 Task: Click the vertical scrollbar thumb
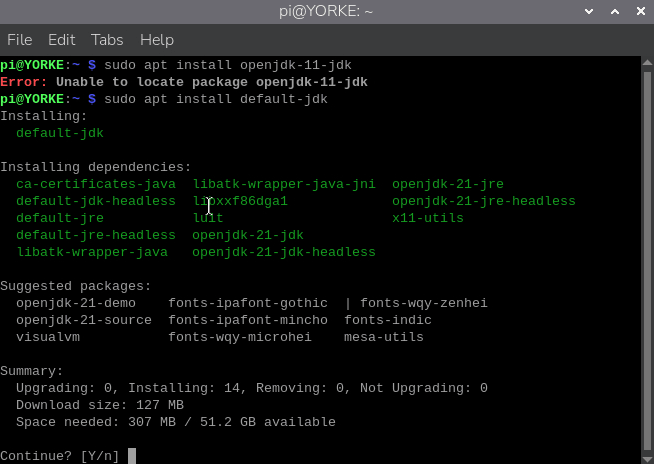(x=647, y=261)
